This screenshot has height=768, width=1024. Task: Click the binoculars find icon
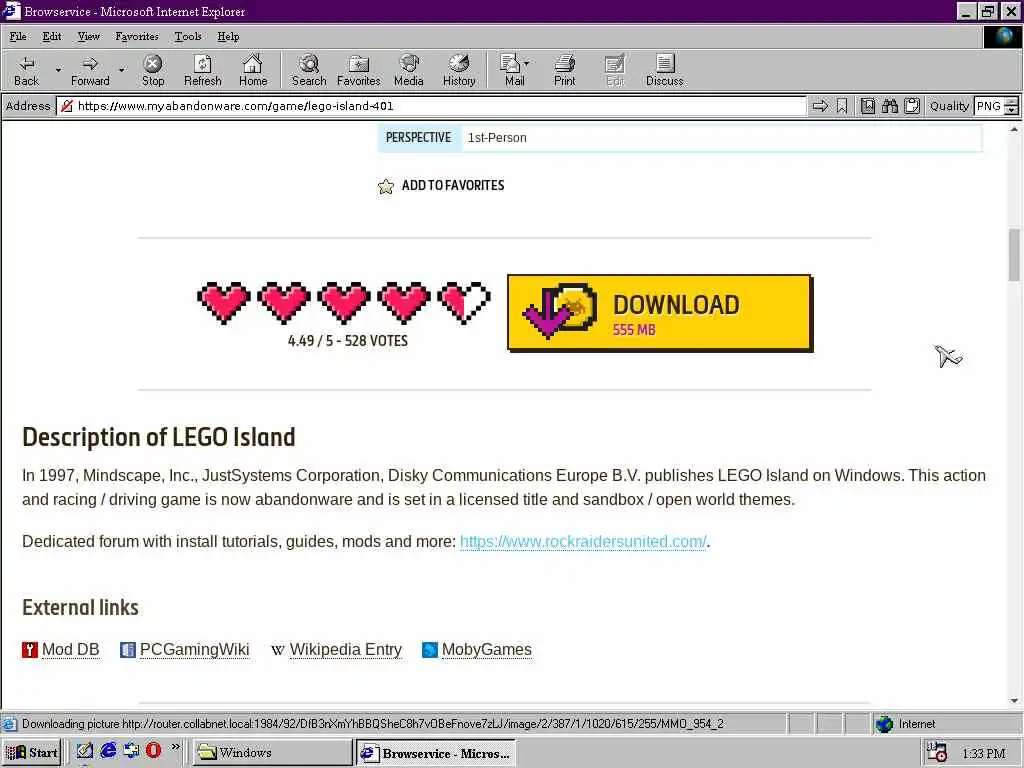[x=889, y=106]
